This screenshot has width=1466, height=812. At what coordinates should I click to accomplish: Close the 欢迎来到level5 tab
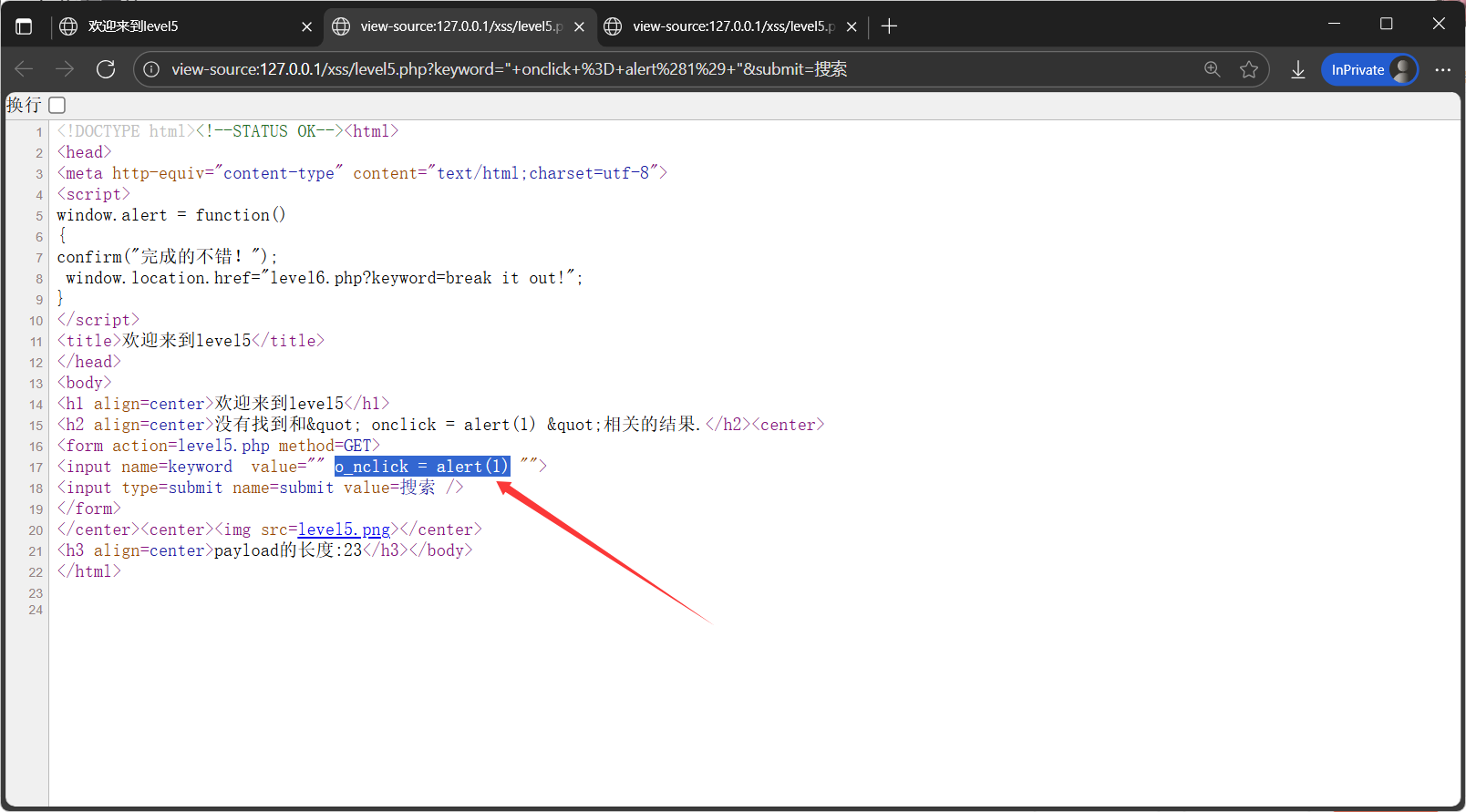click(x=307, y=26)
